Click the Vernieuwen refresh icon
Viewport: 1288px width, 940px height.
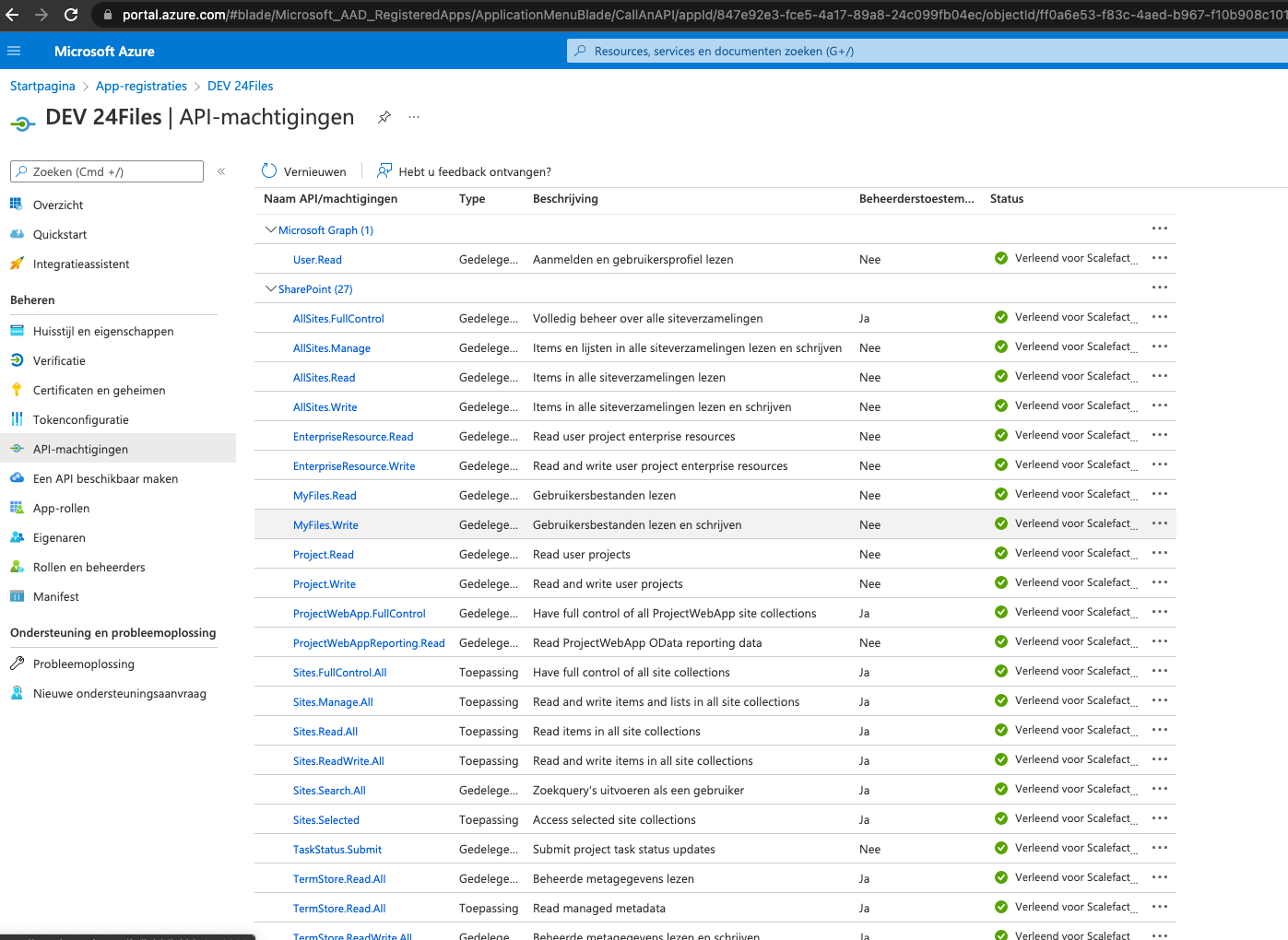(269, 171)
